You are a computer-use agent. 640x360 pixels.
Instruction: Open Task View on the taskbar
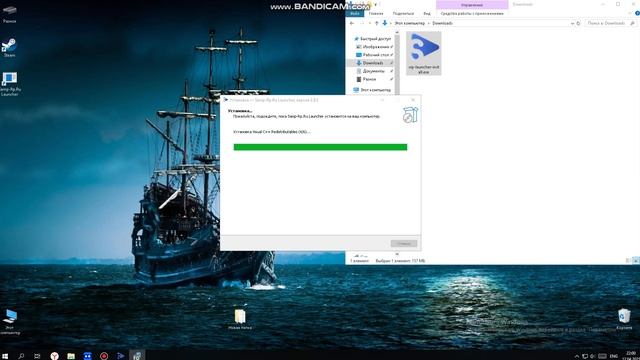click(x=37, y=356)
